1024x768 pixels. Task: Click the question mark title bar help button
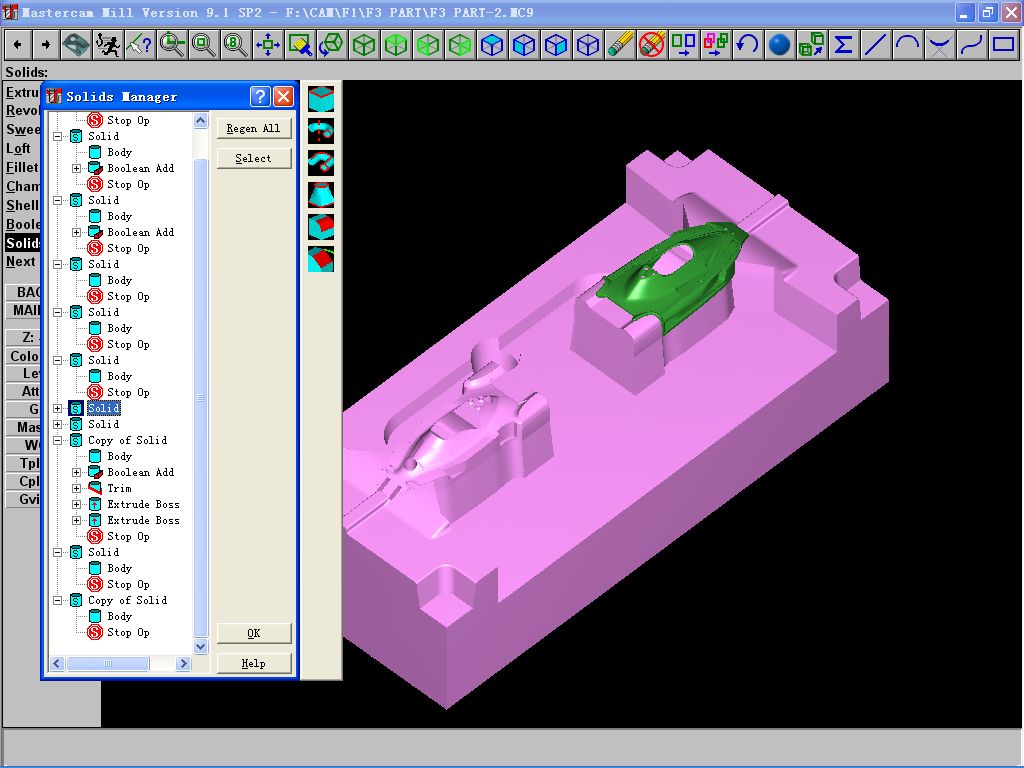260,97
